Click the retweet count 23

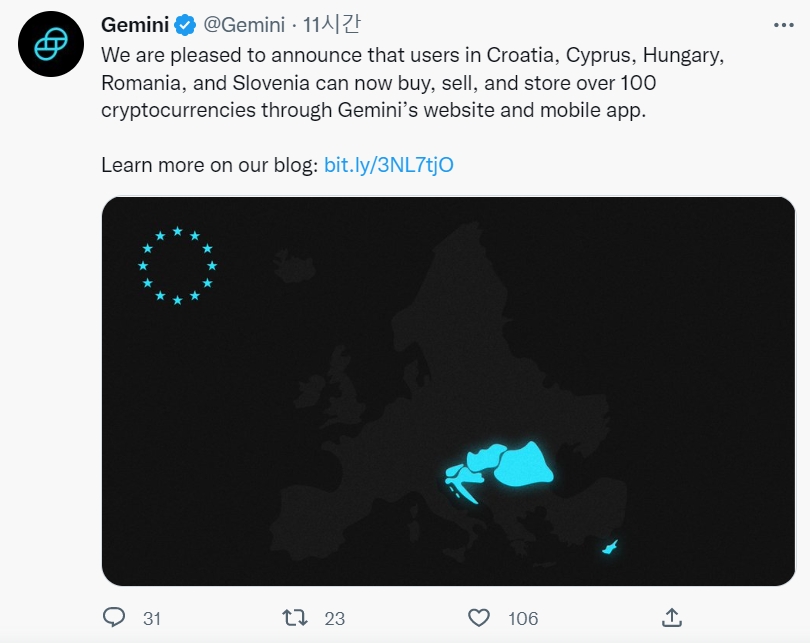[334, 618]
